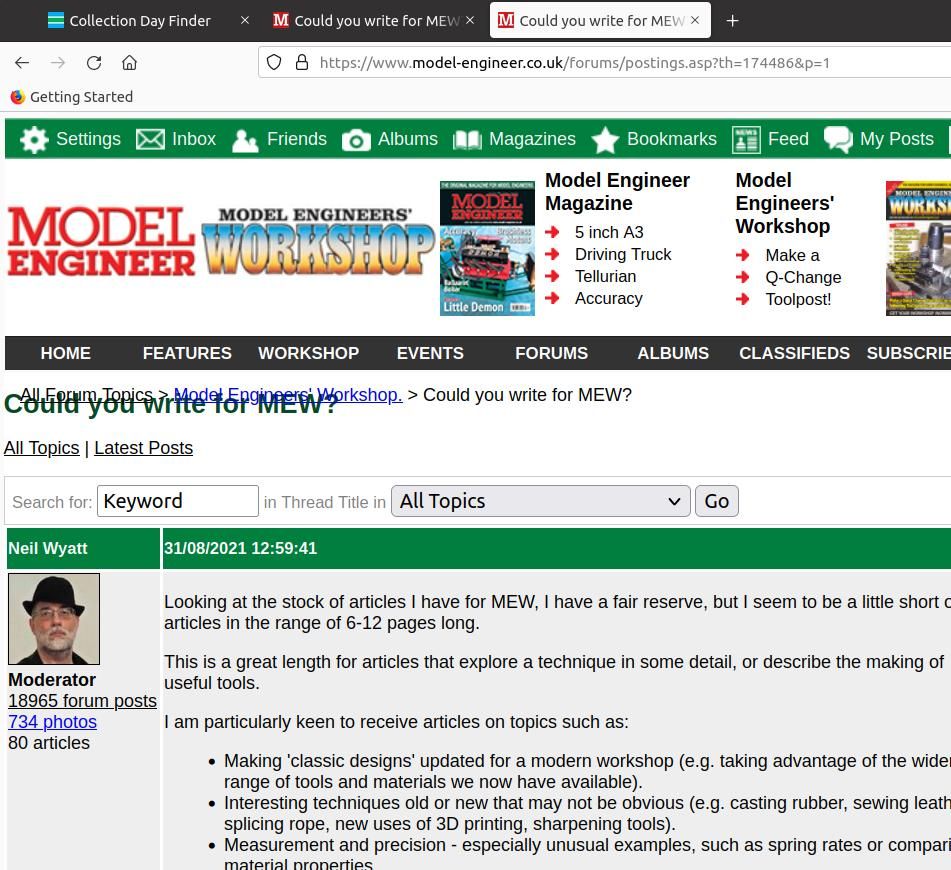The image size is (951, 870).
Task: Click the Accuracy article item
Action: click(x=608, y=298)
